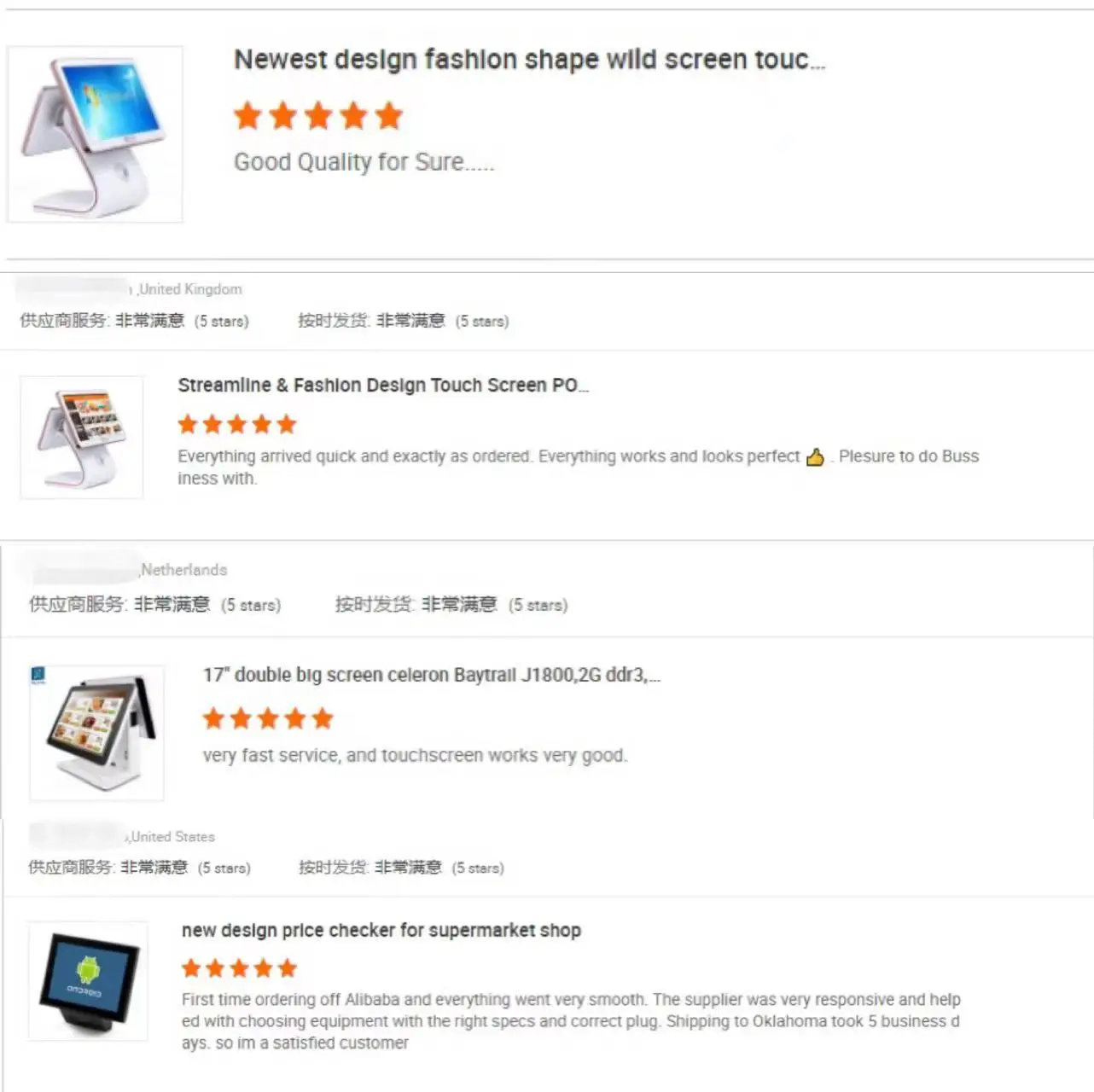Open '17" double big screen celeron' title

click(432, 676)
